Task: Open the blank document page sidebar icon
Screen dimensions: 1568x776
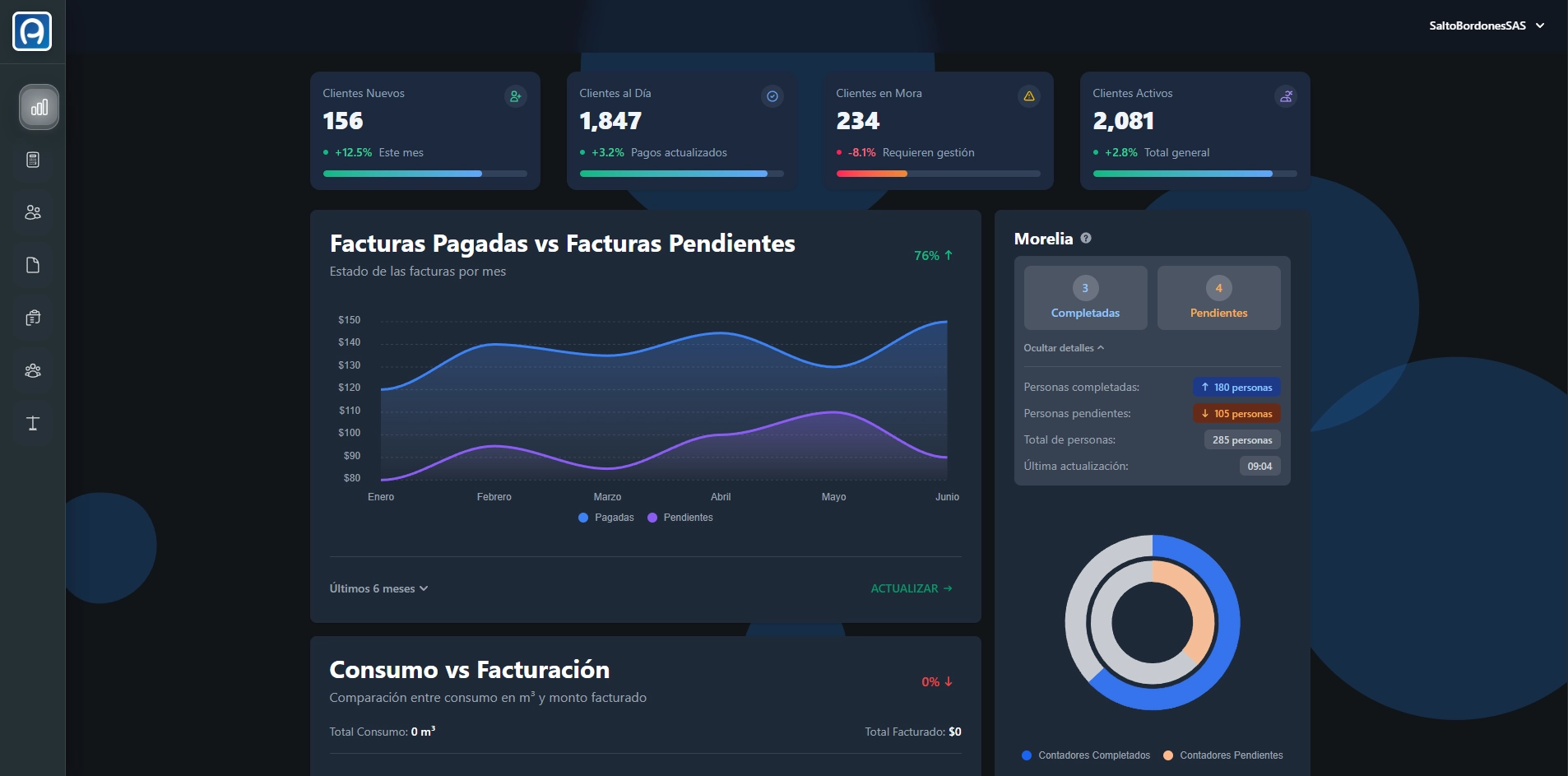Action: point(33,265)
